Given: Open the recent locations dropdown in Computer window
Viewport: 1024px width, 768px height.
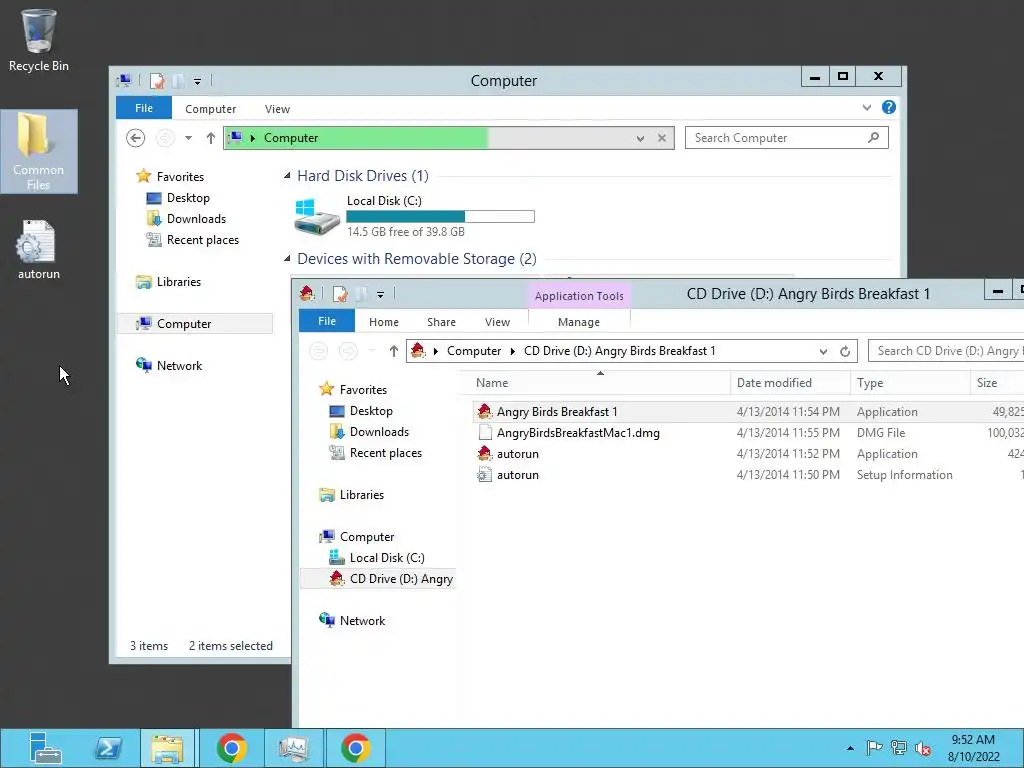Looking at the screenshot, I should 188,138.
